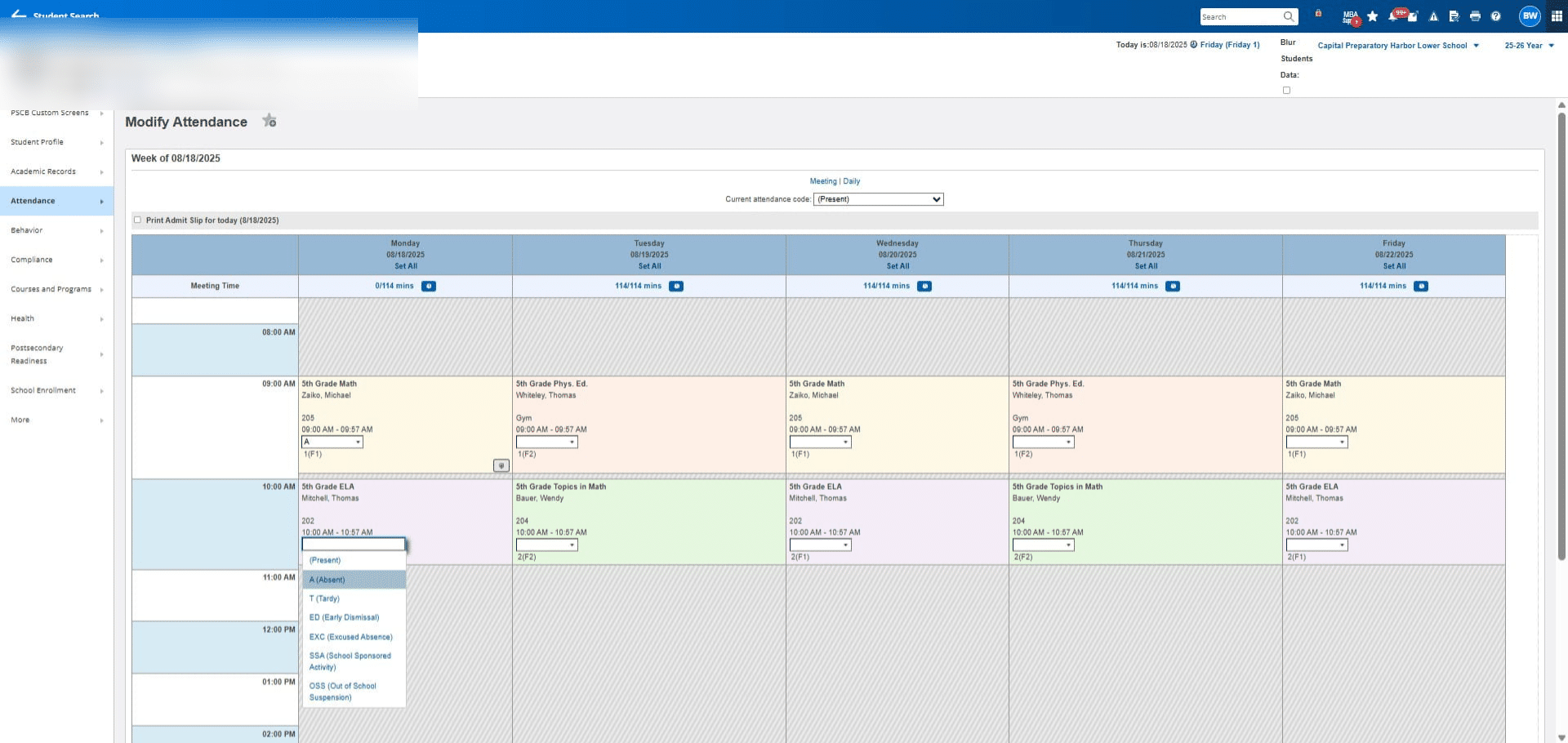
Task: Click Set All under Wednesday 08/20/2025
Action: [x=898, y=266]
